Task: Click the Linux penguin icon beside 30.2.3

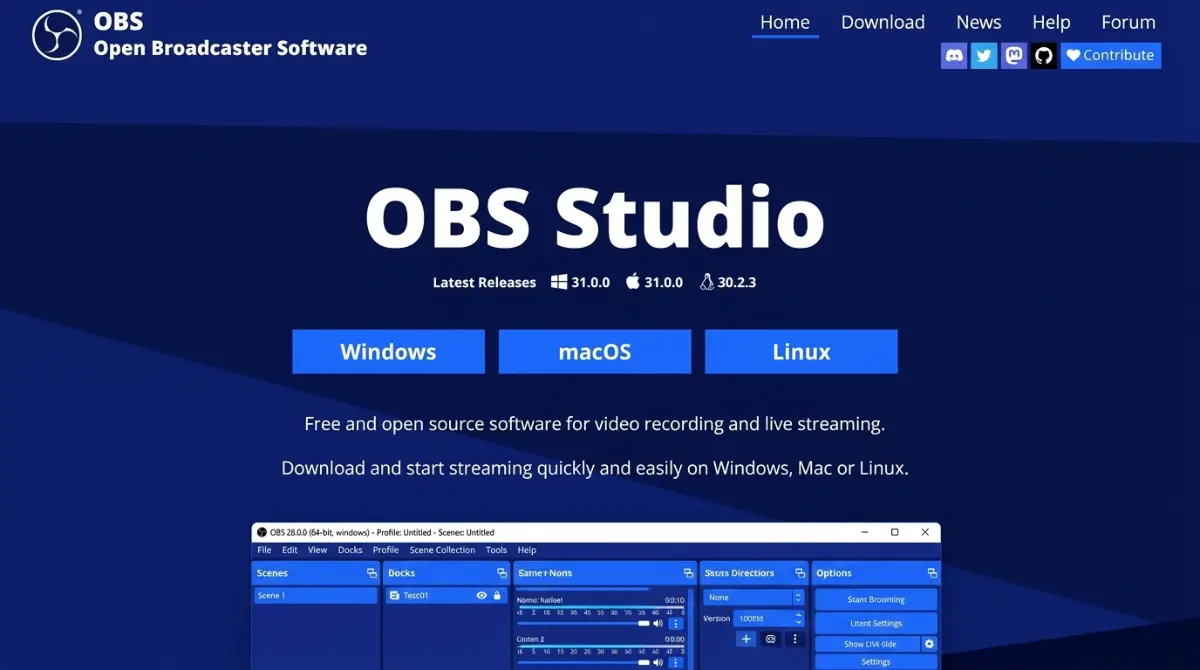Action: pyautogui.click(x=707, y=282)
